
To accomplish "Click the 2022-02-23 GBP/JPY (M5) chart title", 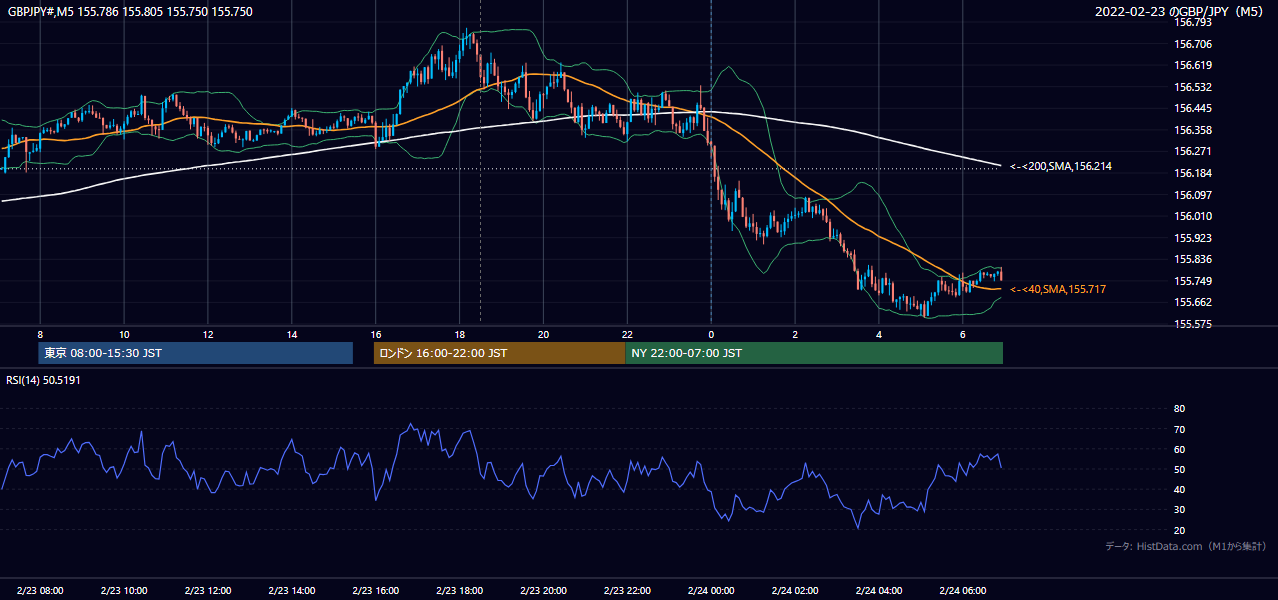I will 1181,12.
